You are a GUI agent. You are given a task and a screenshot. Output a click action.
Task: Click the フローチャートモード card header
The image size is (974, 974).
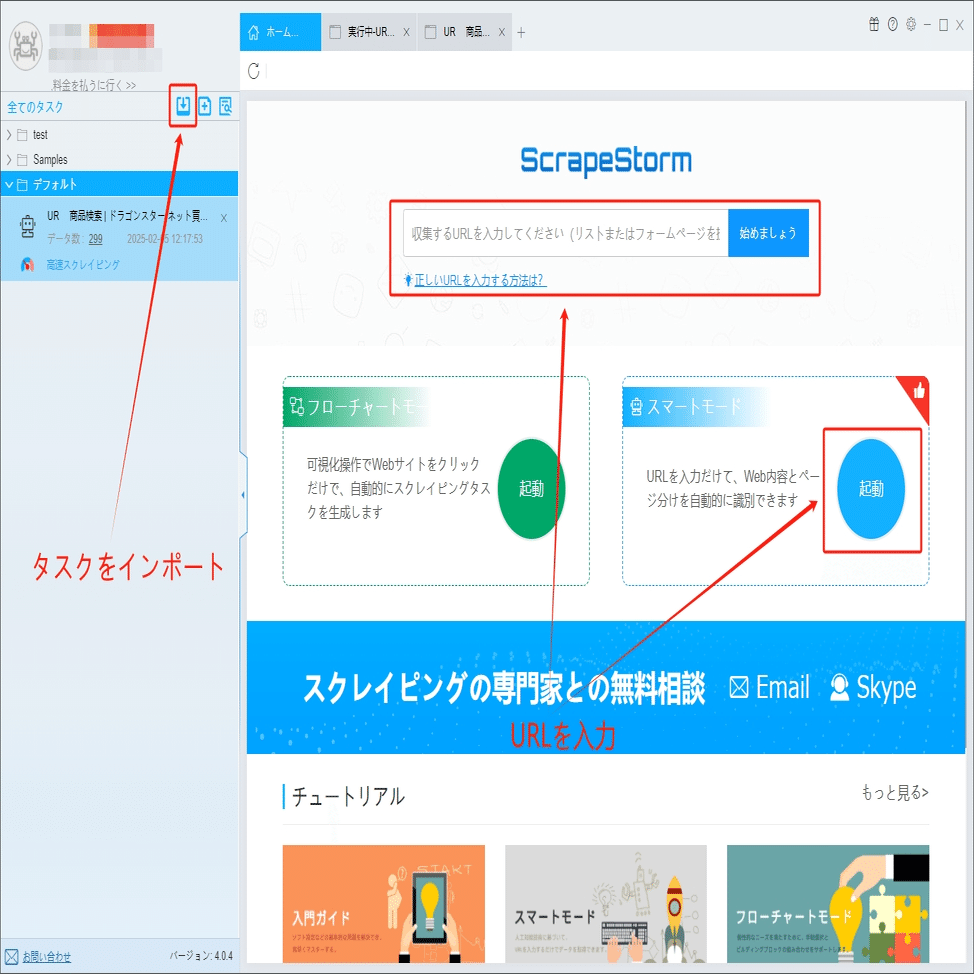356,407
